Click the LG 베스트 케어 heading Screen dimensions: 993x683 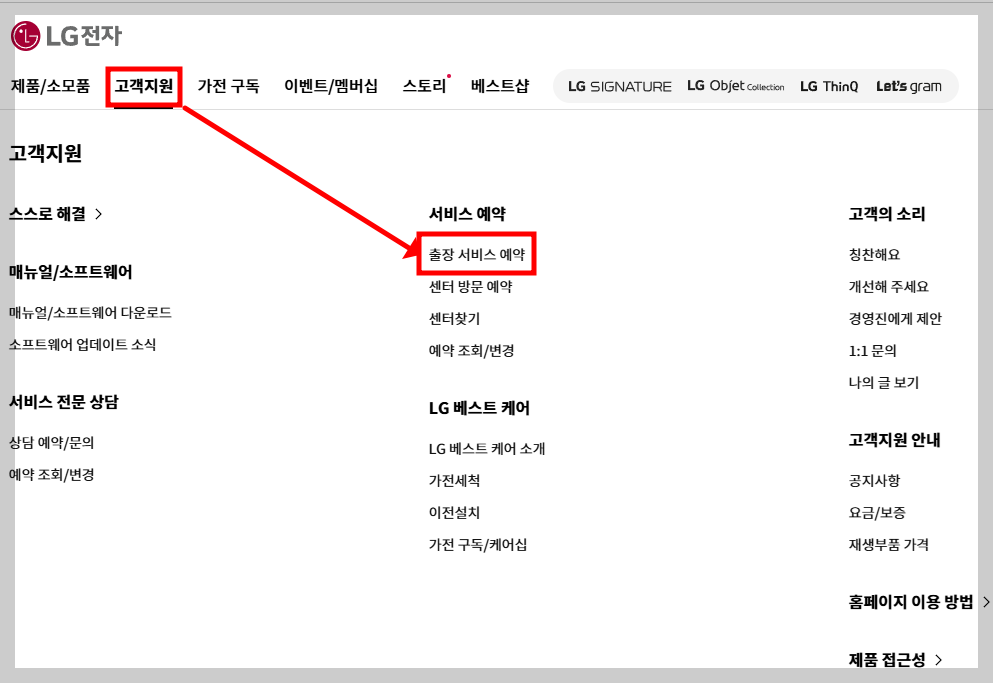tap(479, 408)
